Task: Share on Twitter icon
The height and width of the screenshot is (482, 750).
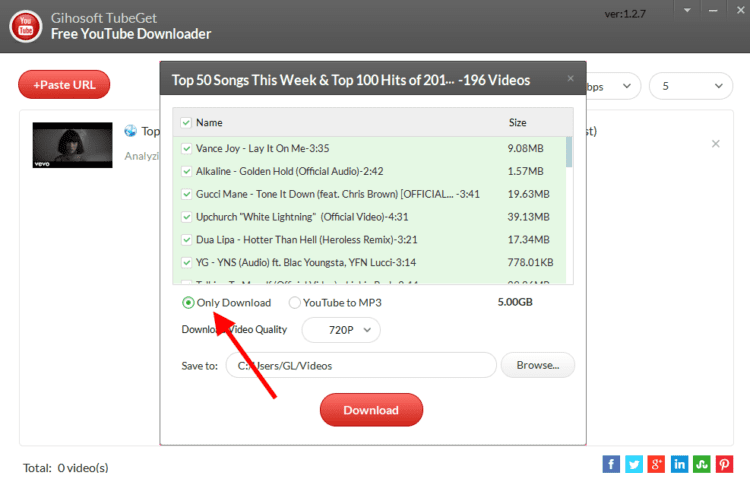Action: click(x=634, y=464)
